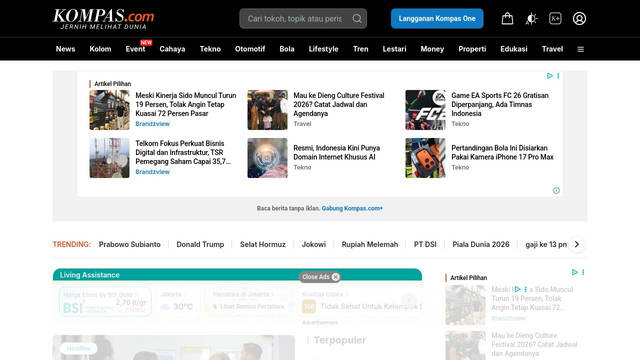
Task: Open the Cahaya section
Action: [172, 49]
